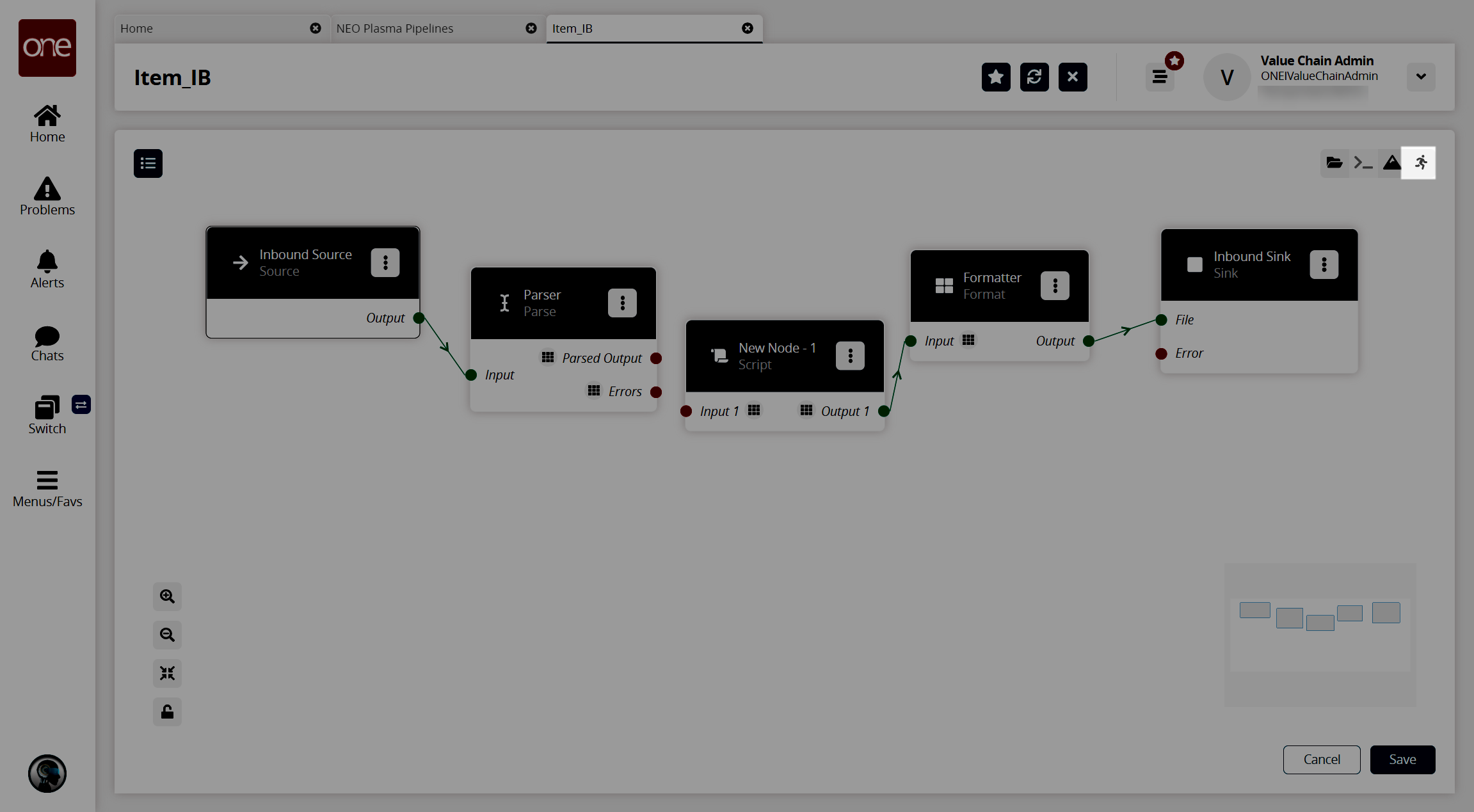Expand the pipeline options hamburger menu
Viewport: 1474px width, 812px height.
coord(148,163)
